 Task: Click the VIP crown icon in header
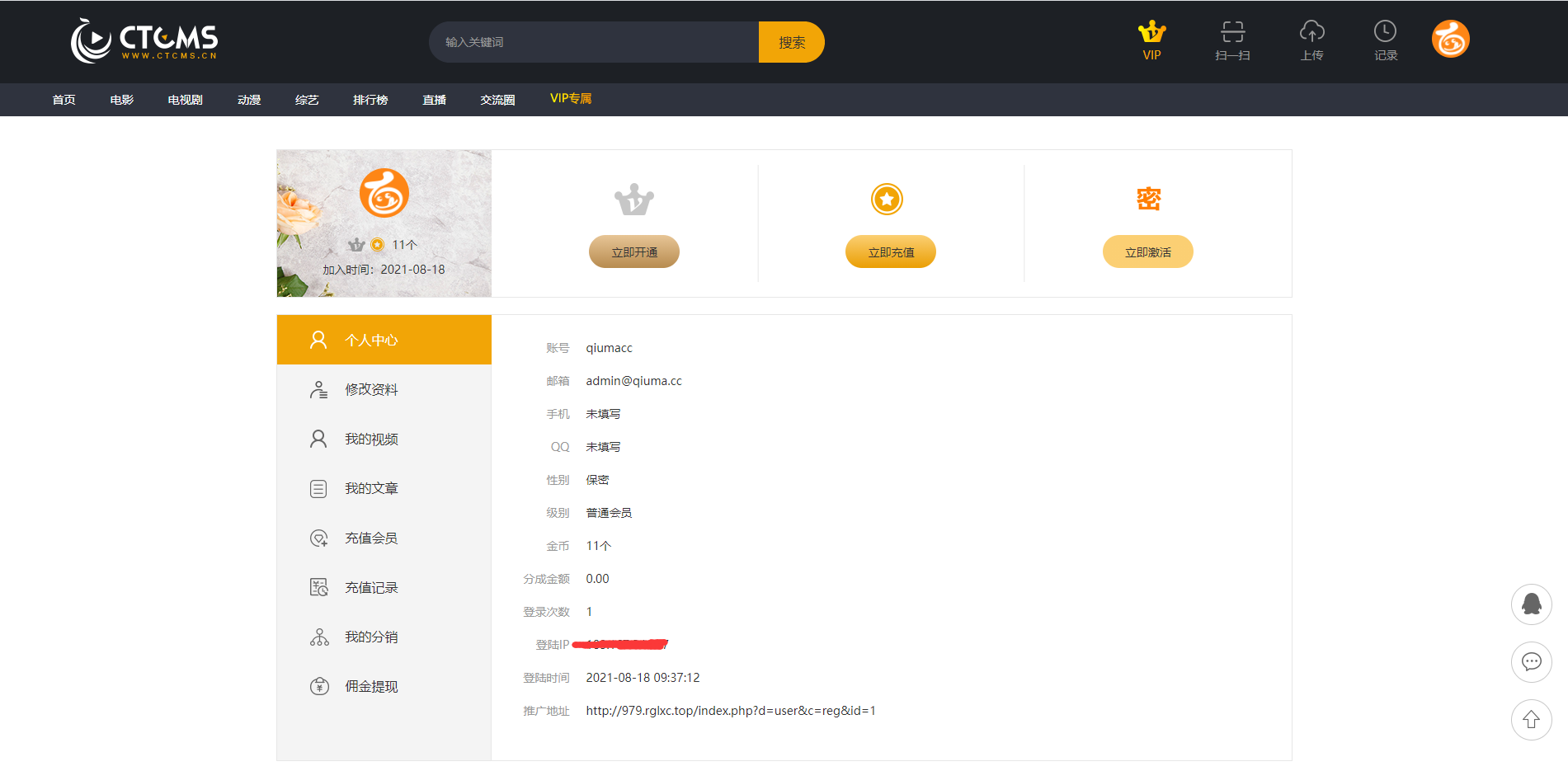(1151, 33)
